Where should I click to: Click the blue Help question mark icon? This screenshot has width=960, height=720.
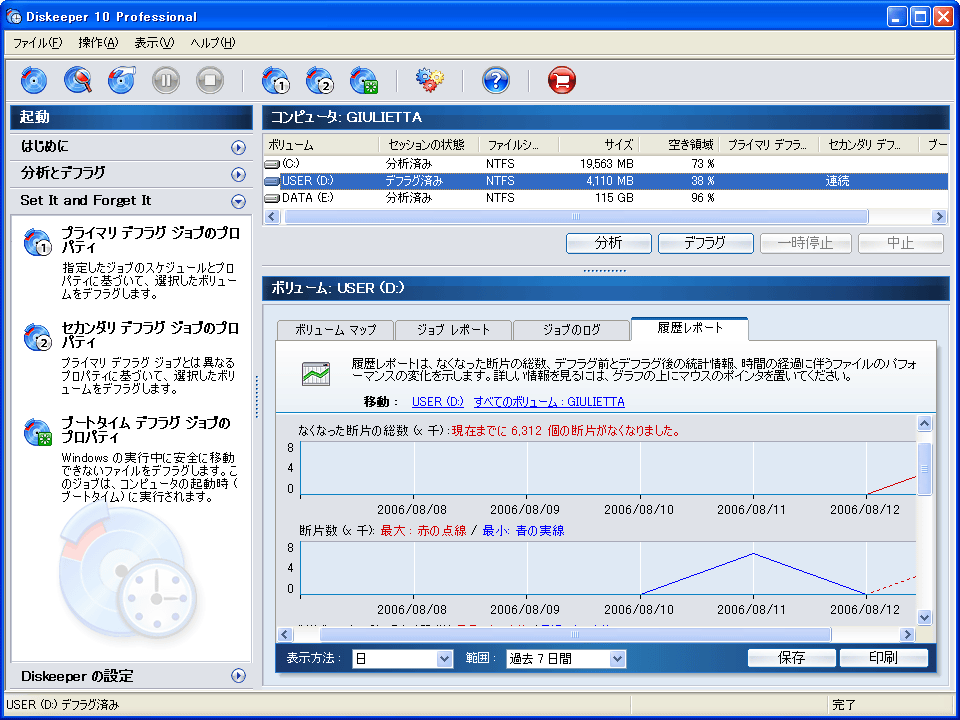(x=496, y=80)
